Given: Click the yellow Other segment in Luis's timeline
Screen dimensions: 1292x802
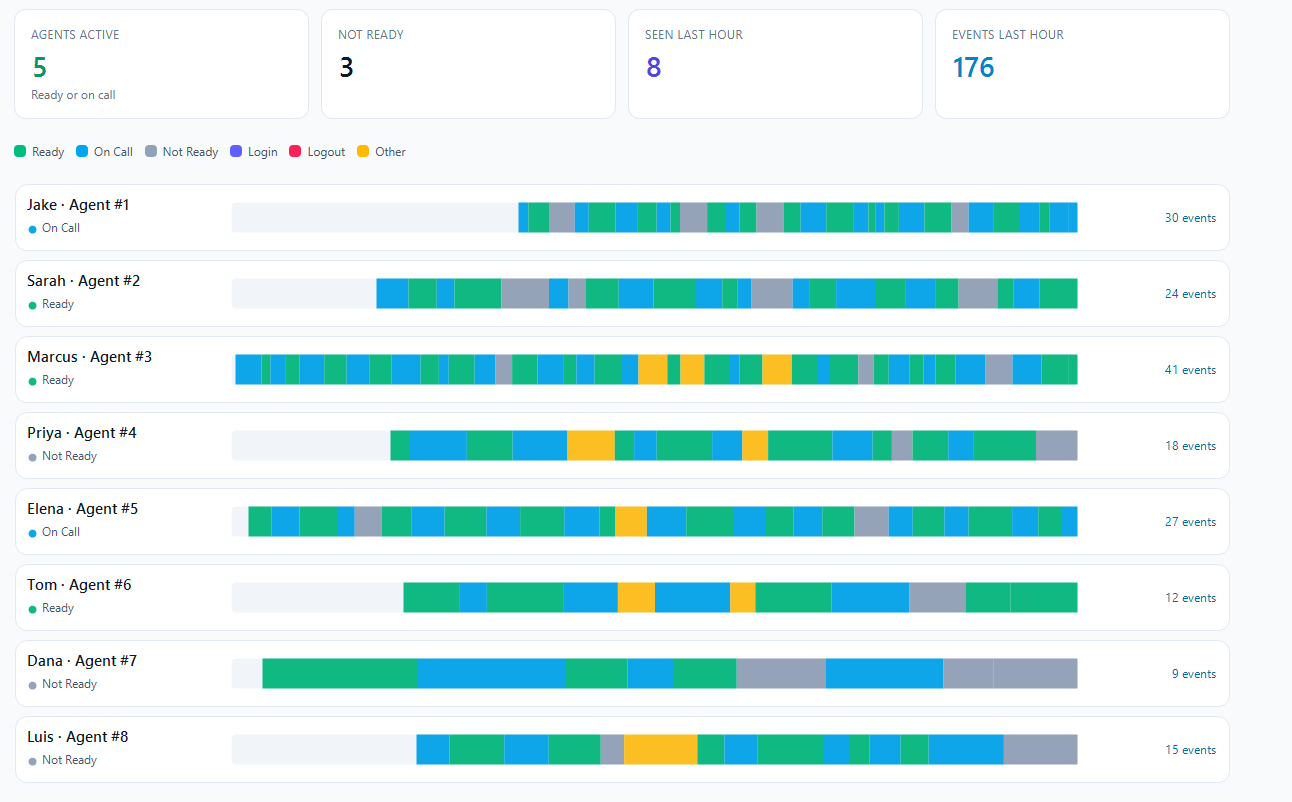Looking at the screenshot, I should (661, 749).
